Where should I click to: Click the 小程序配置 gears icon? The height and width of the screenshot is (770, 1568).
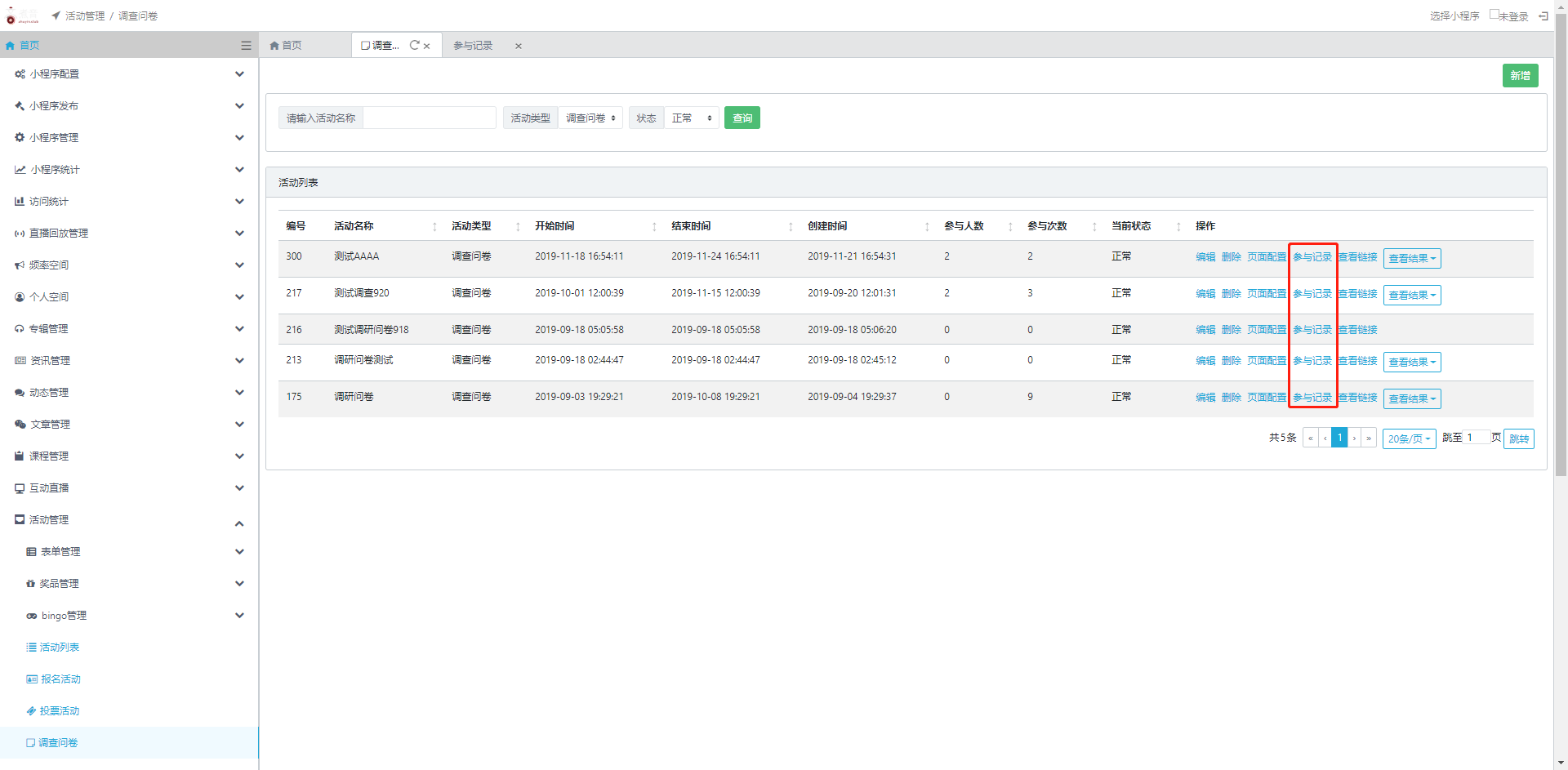(x=20, y=74)
